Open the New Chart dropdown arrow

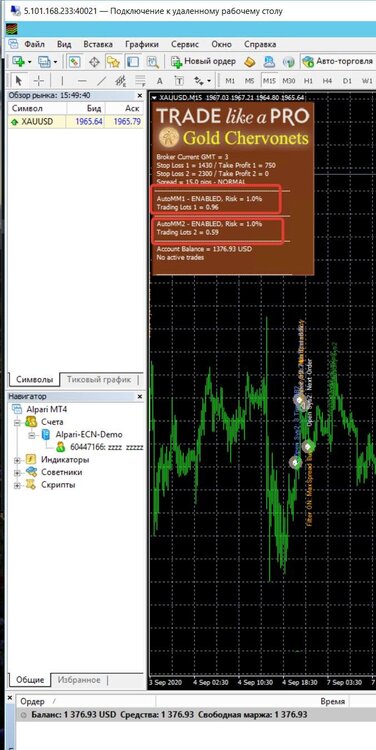[30, 62]
